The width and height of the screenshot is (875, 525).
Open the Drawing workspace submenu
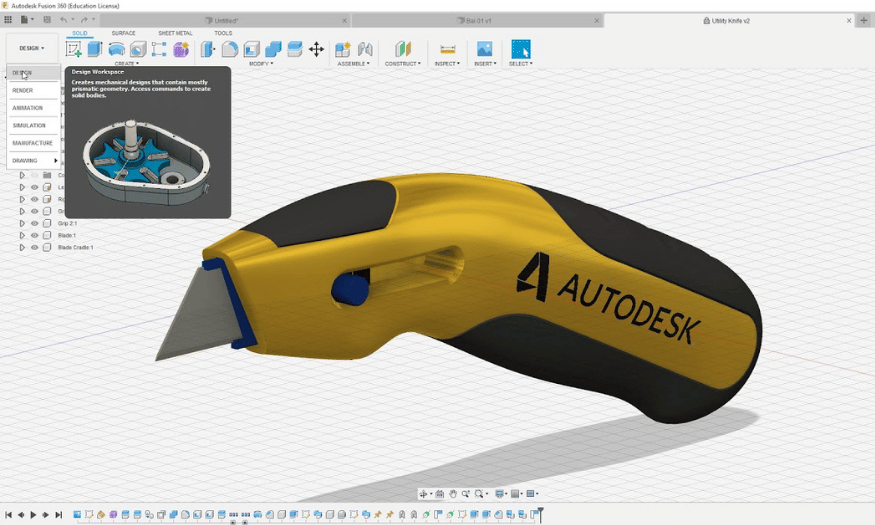click(x=33, y=161)
